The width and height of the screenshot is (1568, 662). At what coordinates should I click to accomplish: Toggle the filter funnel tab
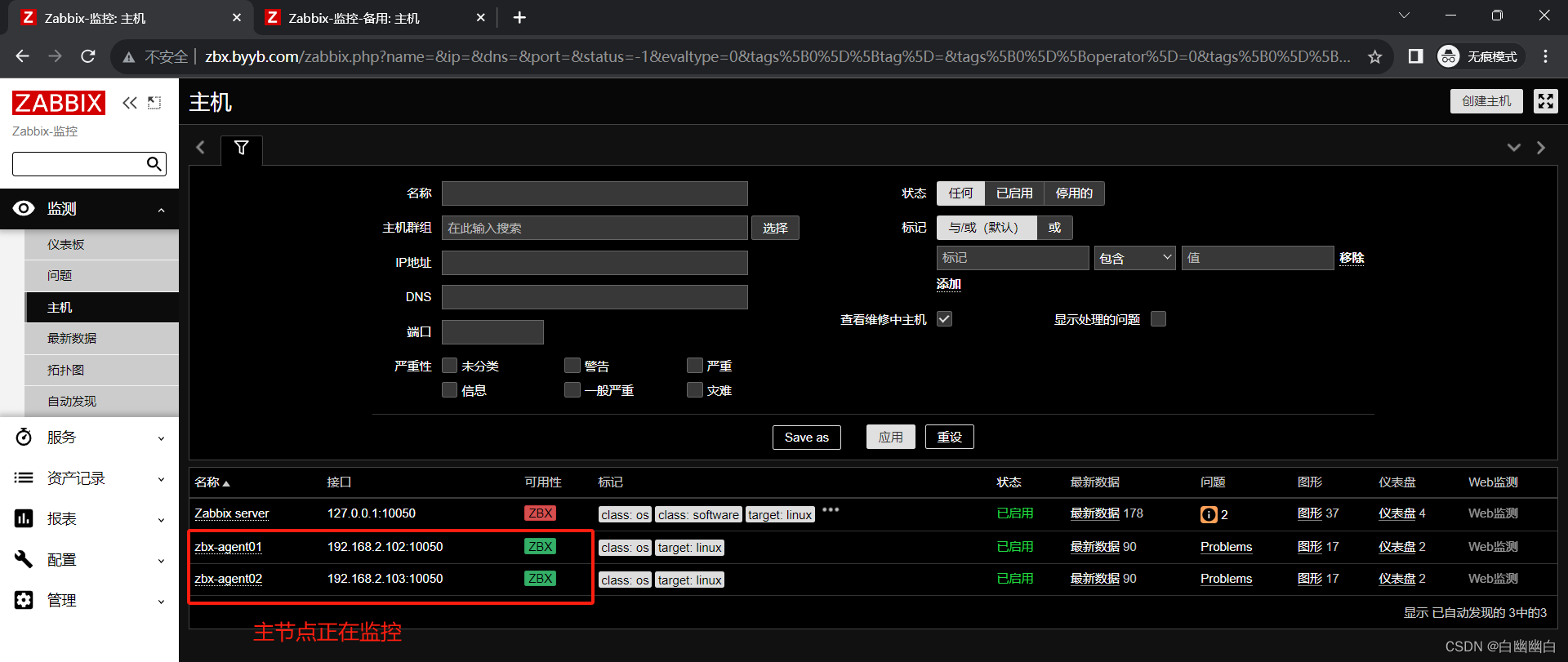[x=242, y=148]
